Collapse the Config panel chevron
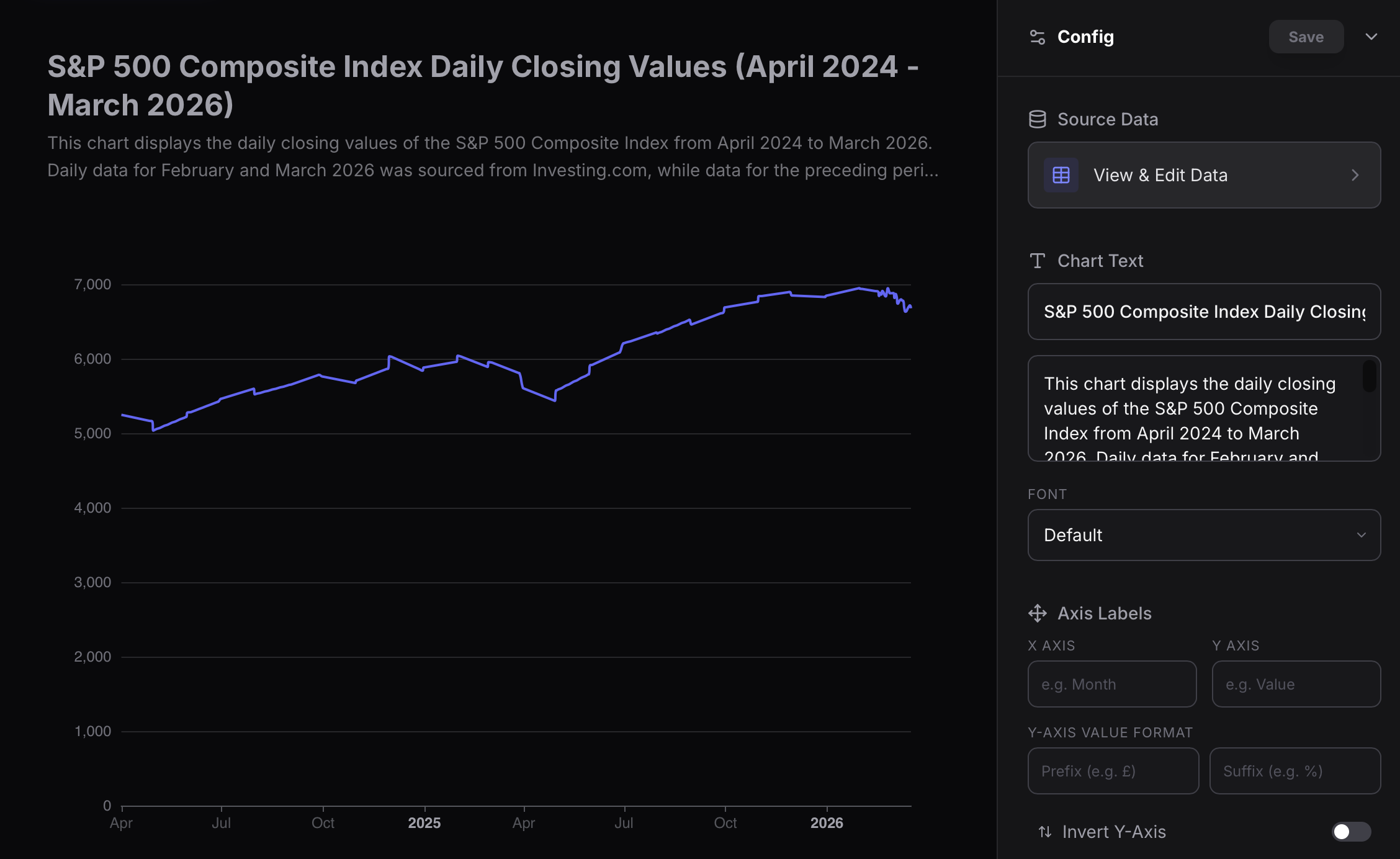1400x859 pixels. coord(1371,37)
